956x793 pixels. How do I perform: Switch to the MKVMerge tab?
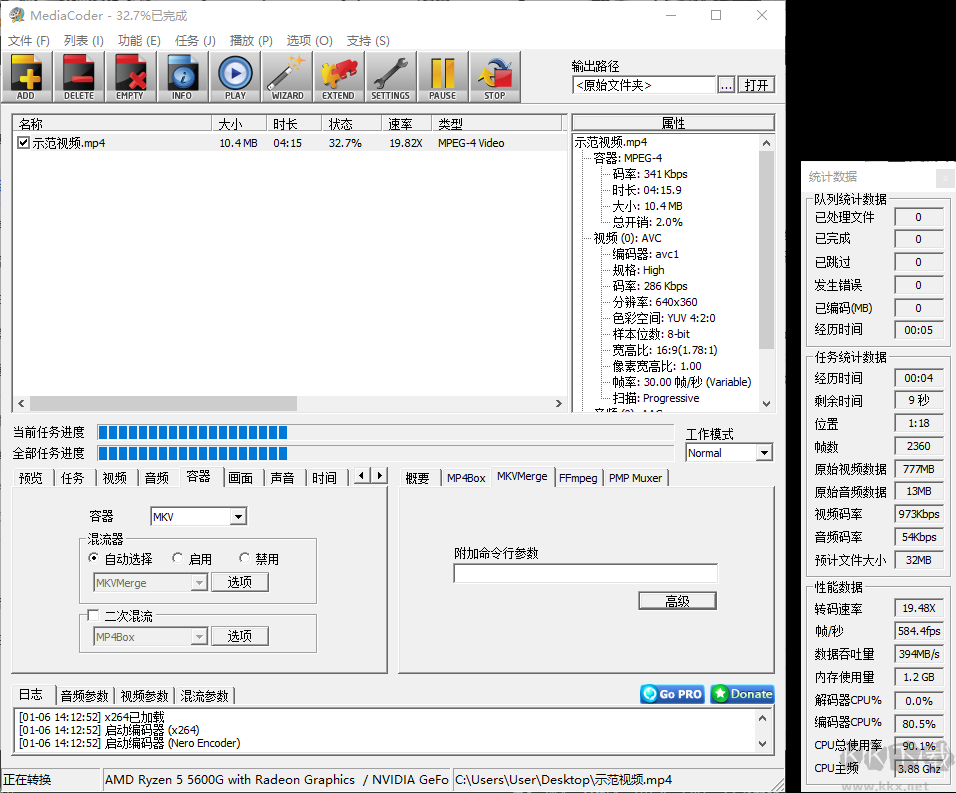(521, 477)
